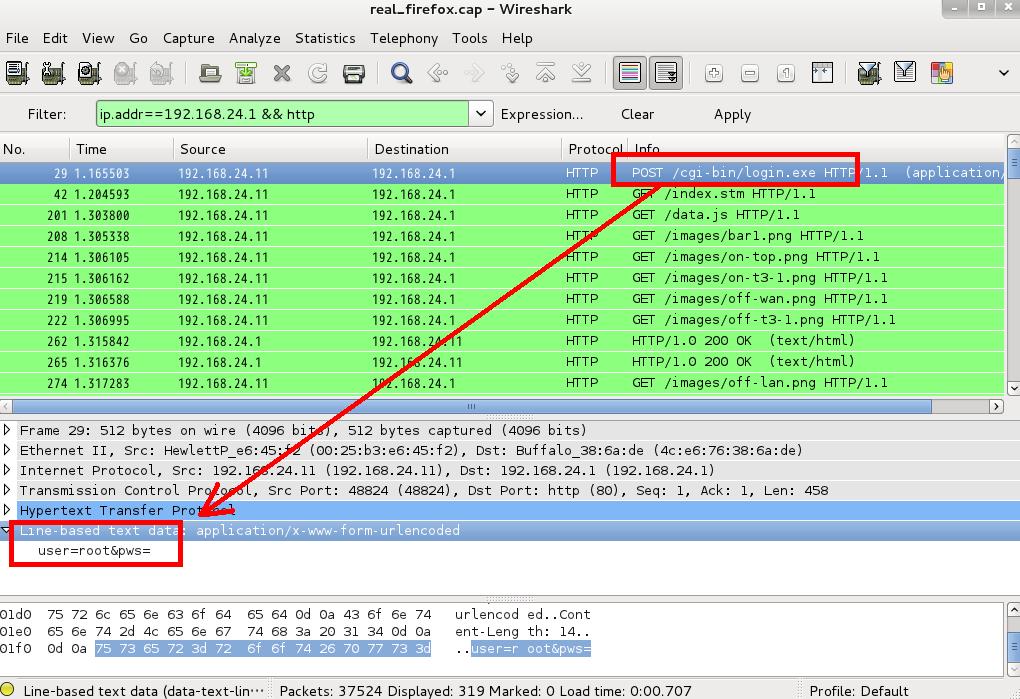The width and height of the screenshot is (1020, 699).
Task: Click the Expression... button
Action: (542, 114)
